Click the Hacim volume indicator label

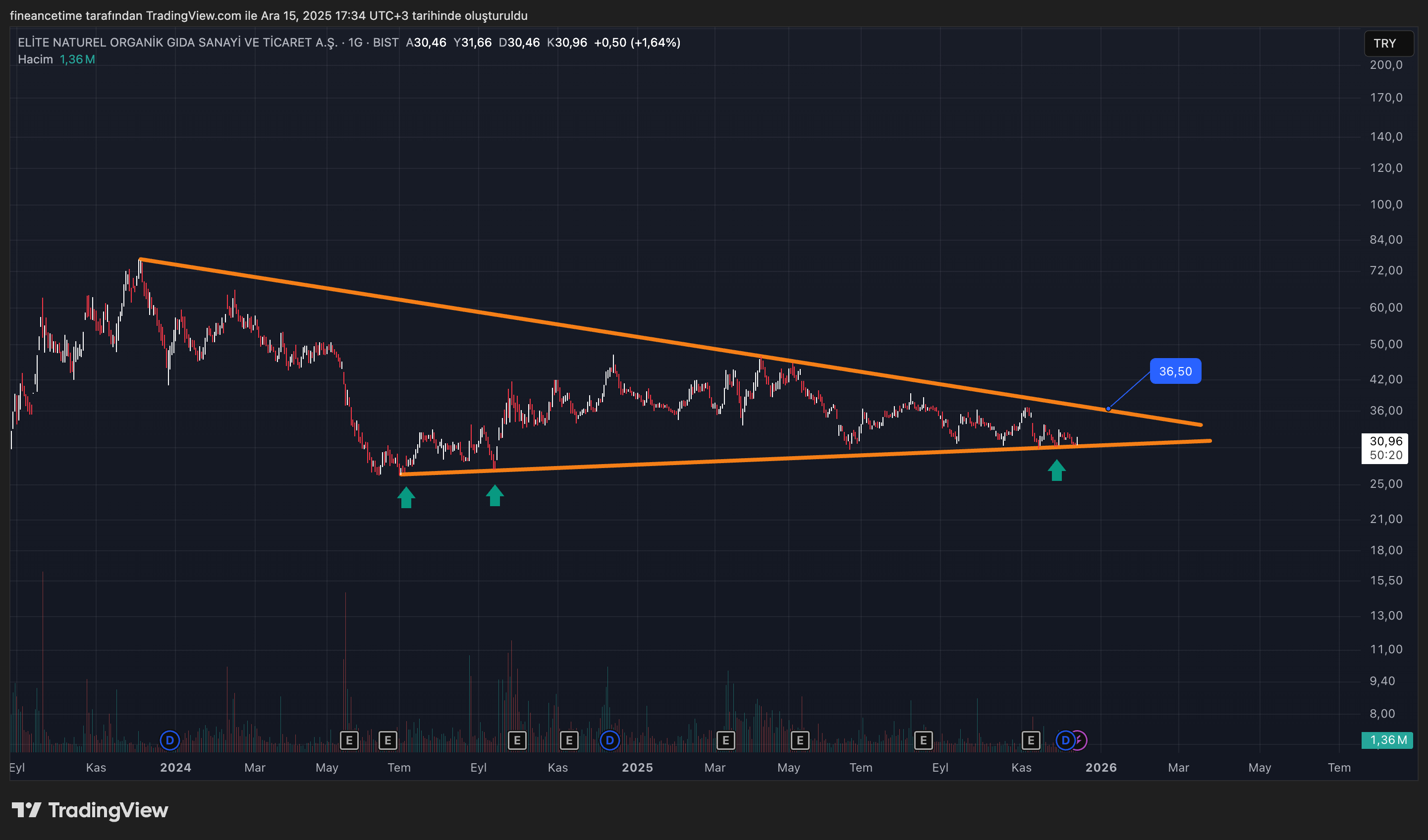pos(35,59)
